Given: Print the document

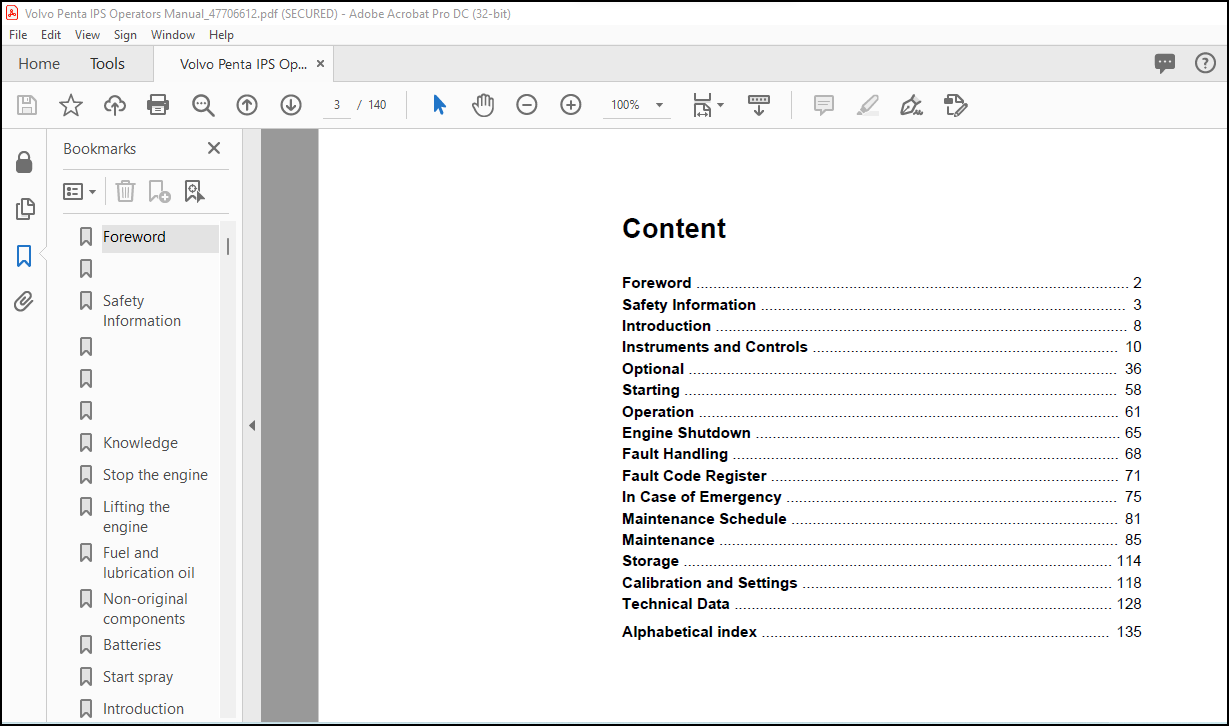Looking at the screenshot, I should click(x=158, y=105).
